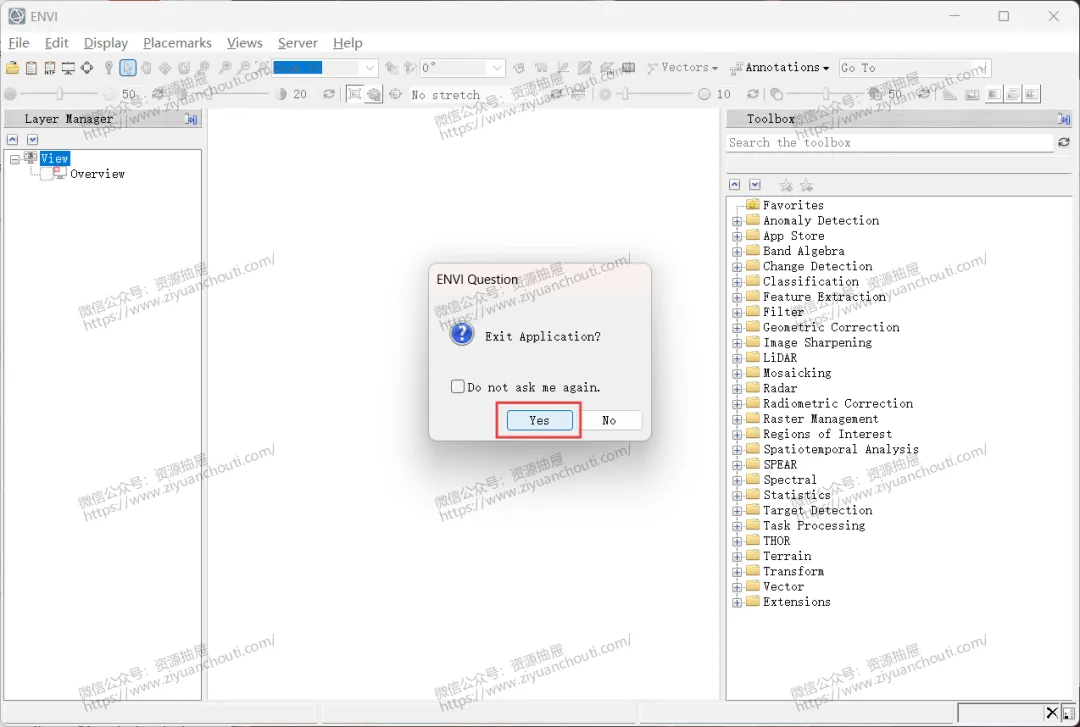Click the North Up arrow icon
Screen dimensions: 1080x727
click(x=391, y=68)
